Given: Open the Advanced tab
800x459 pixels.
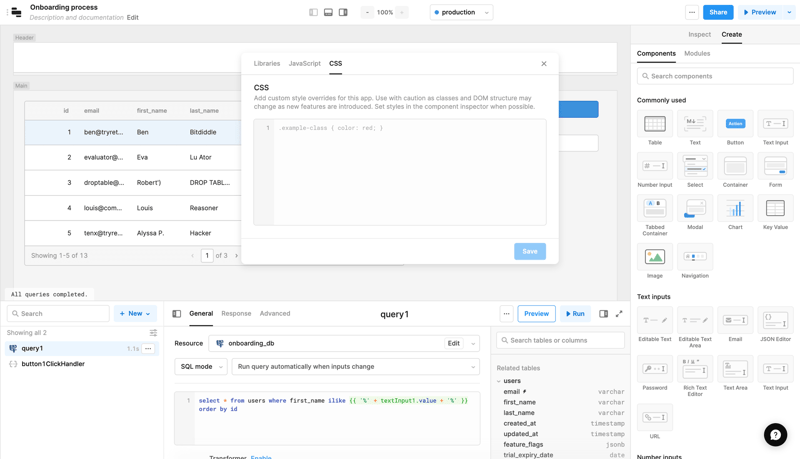Looking at the screenshot, I should point(275,314).
